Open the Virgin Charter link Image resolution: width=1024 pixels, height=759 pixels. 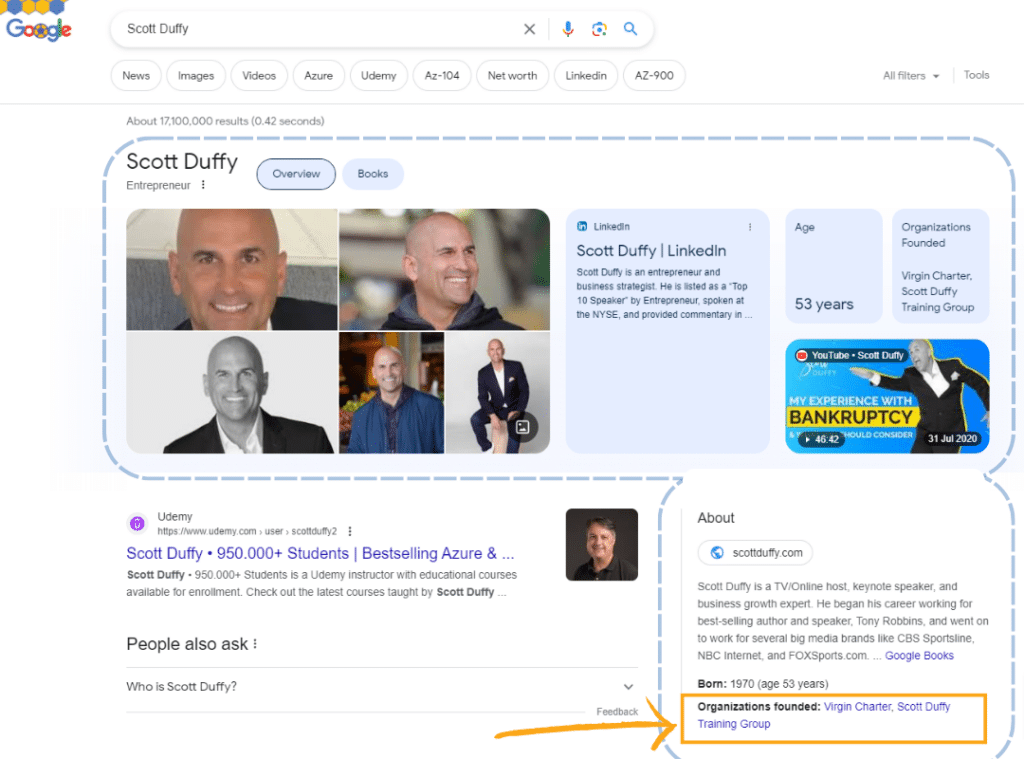[x=857, y=707]
